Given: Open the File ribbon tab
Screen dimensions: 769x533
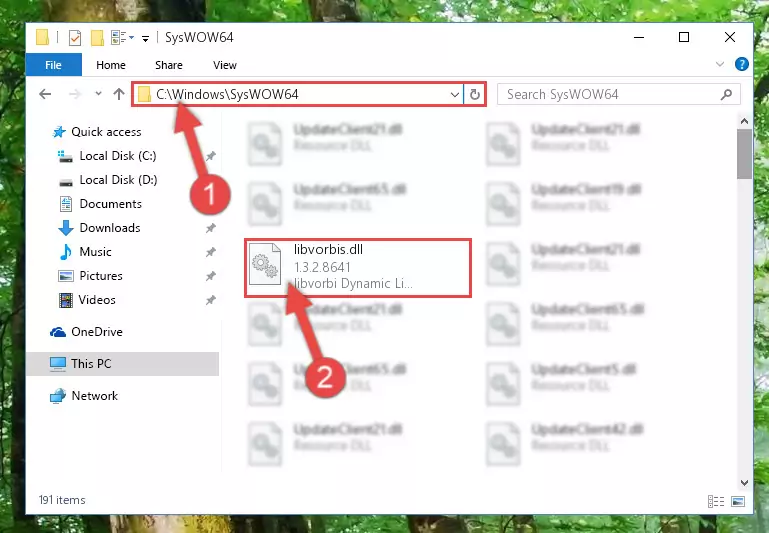Looking at the screenshot, I should click(x=53, y=65).
